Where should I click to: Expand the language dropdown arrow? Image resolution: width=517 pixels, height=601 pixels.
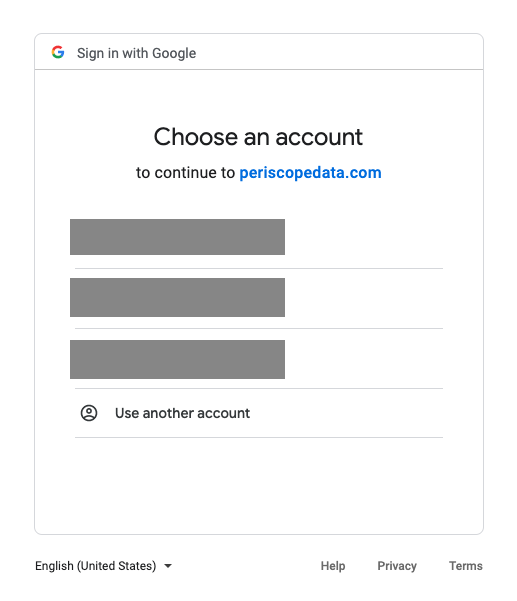(x=168, y=566)
